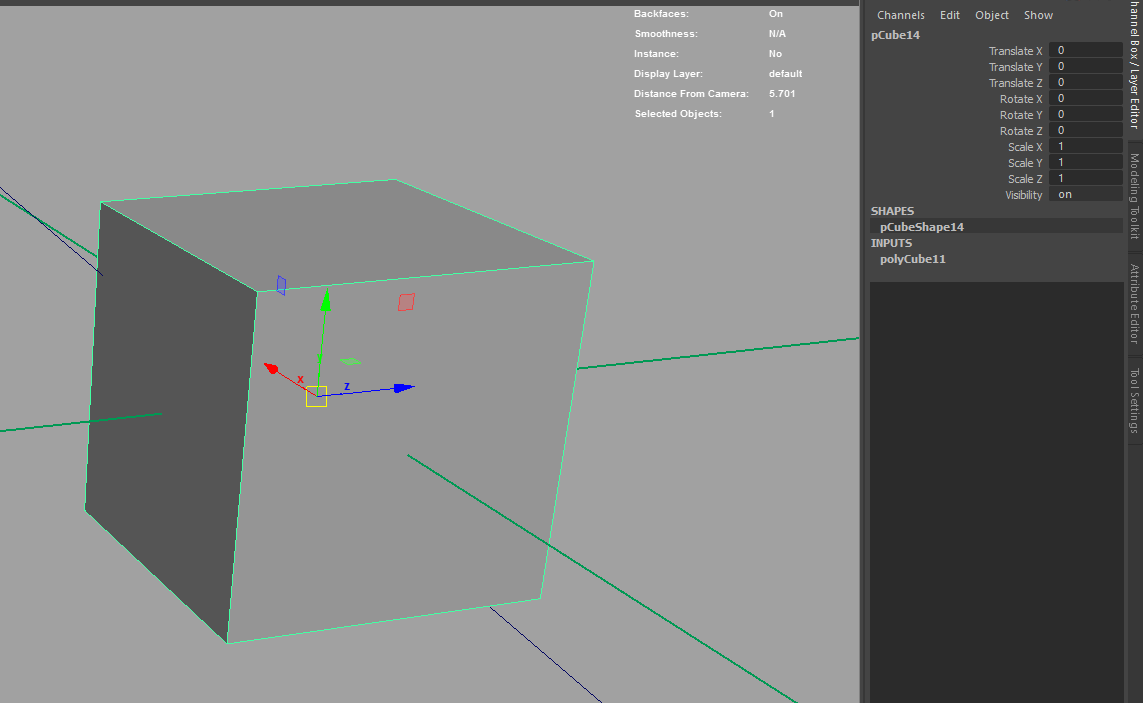Open the Edit menu in the Channel Box
The image size is (1143, 703).
[x=949, y=15]
